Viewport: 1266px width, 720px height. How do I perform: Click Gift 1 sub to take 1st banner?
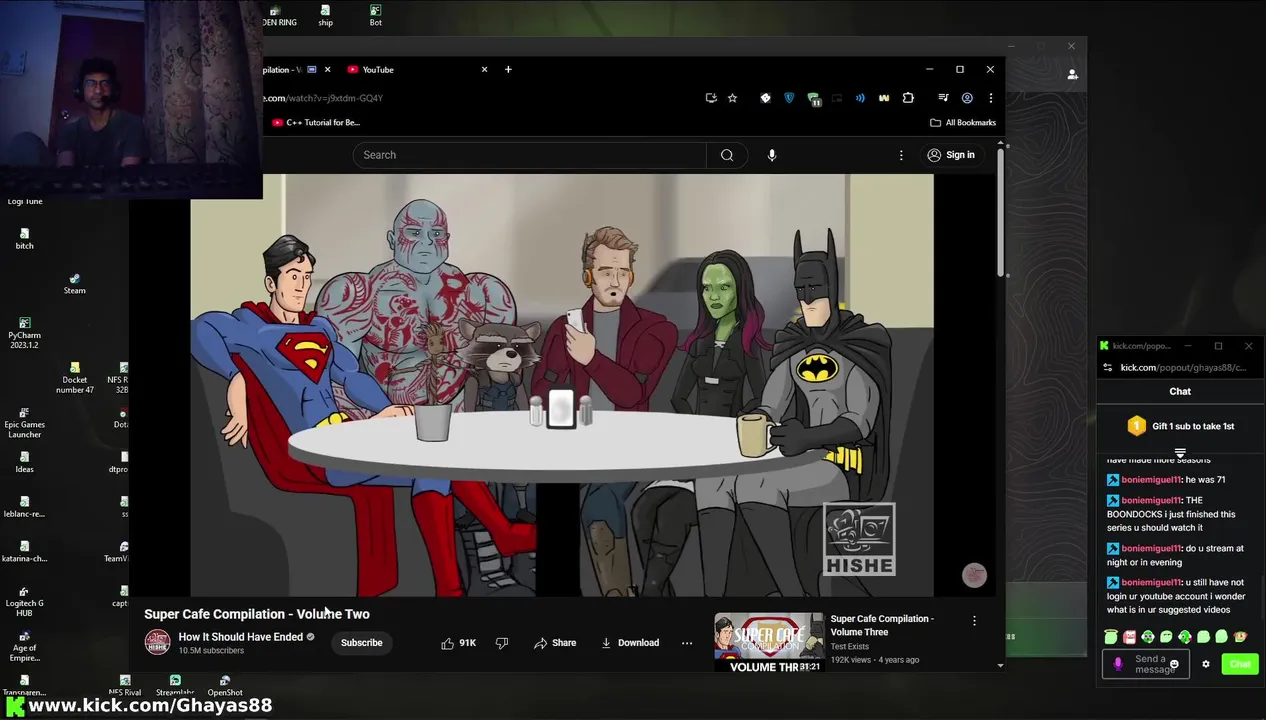(1181, 426)
